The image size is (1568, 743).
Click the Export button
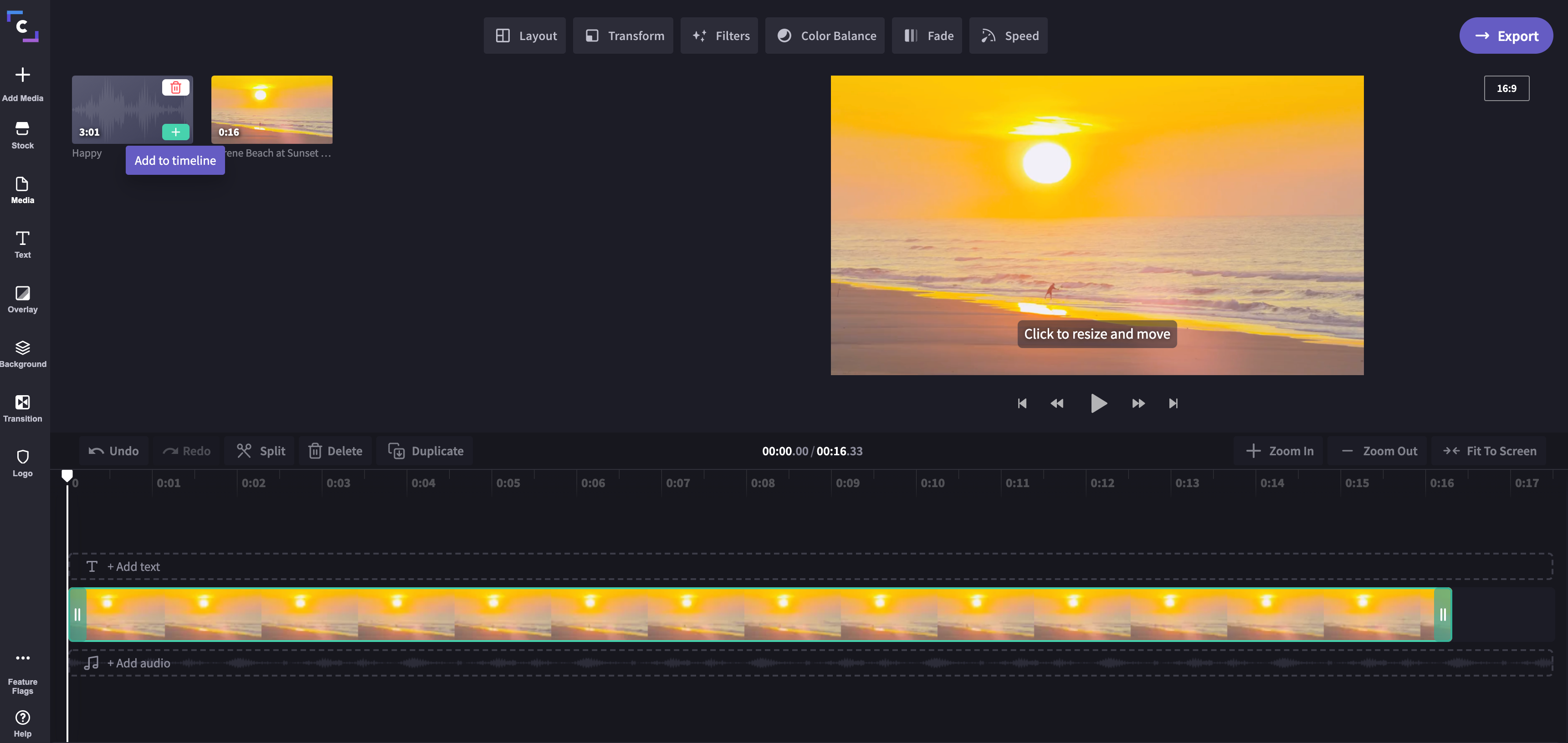(1506, 36)
